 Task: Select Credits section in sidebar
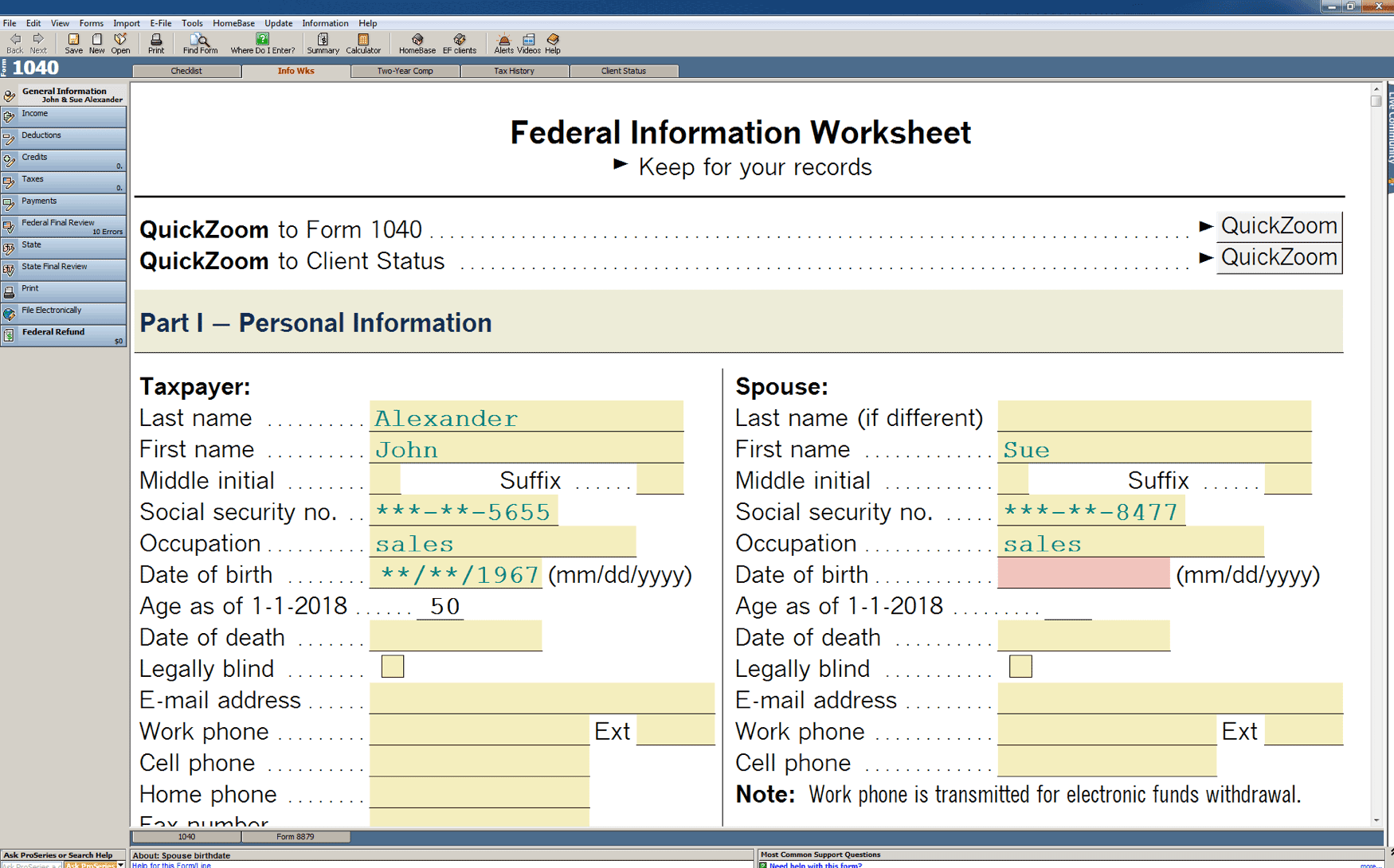[x=64, y=160]
